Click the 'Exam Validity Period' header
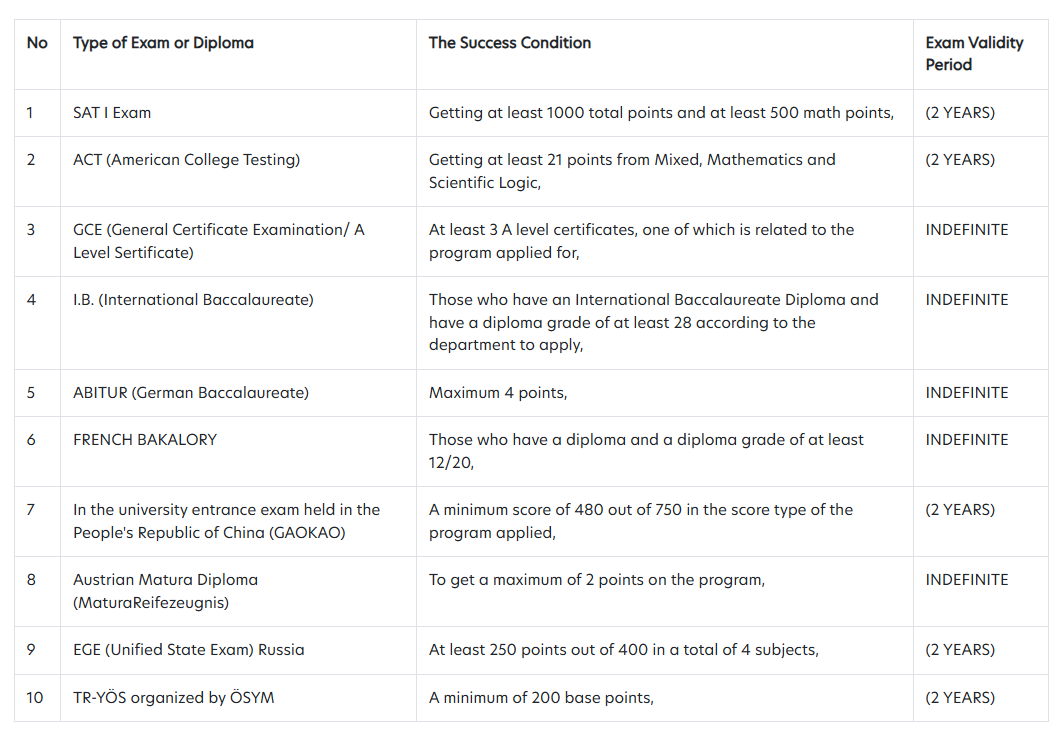 (x=974, y=54)
